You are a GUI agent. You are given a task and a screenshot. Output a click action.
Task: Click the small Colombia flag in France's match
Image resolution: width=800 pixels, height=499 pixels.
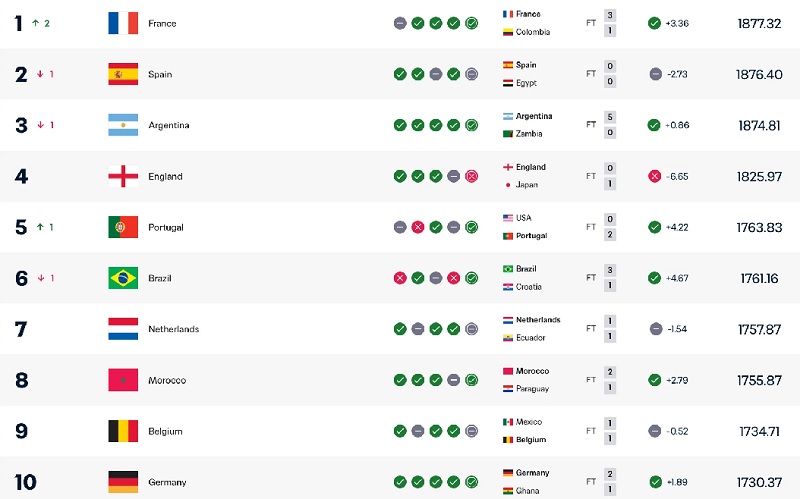508,32
